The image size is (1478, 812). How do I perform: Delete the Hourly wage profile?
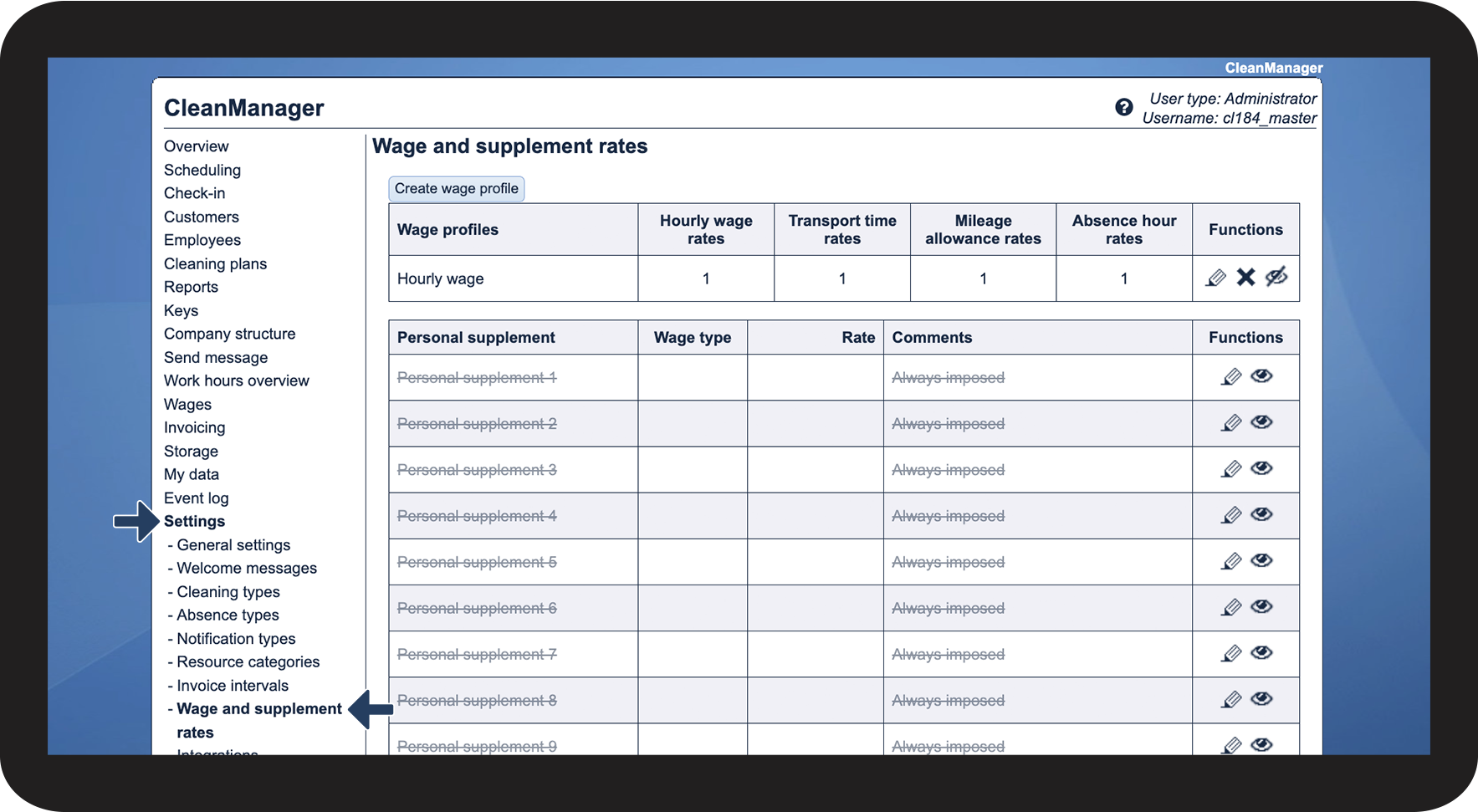[x=1245, y=278]
